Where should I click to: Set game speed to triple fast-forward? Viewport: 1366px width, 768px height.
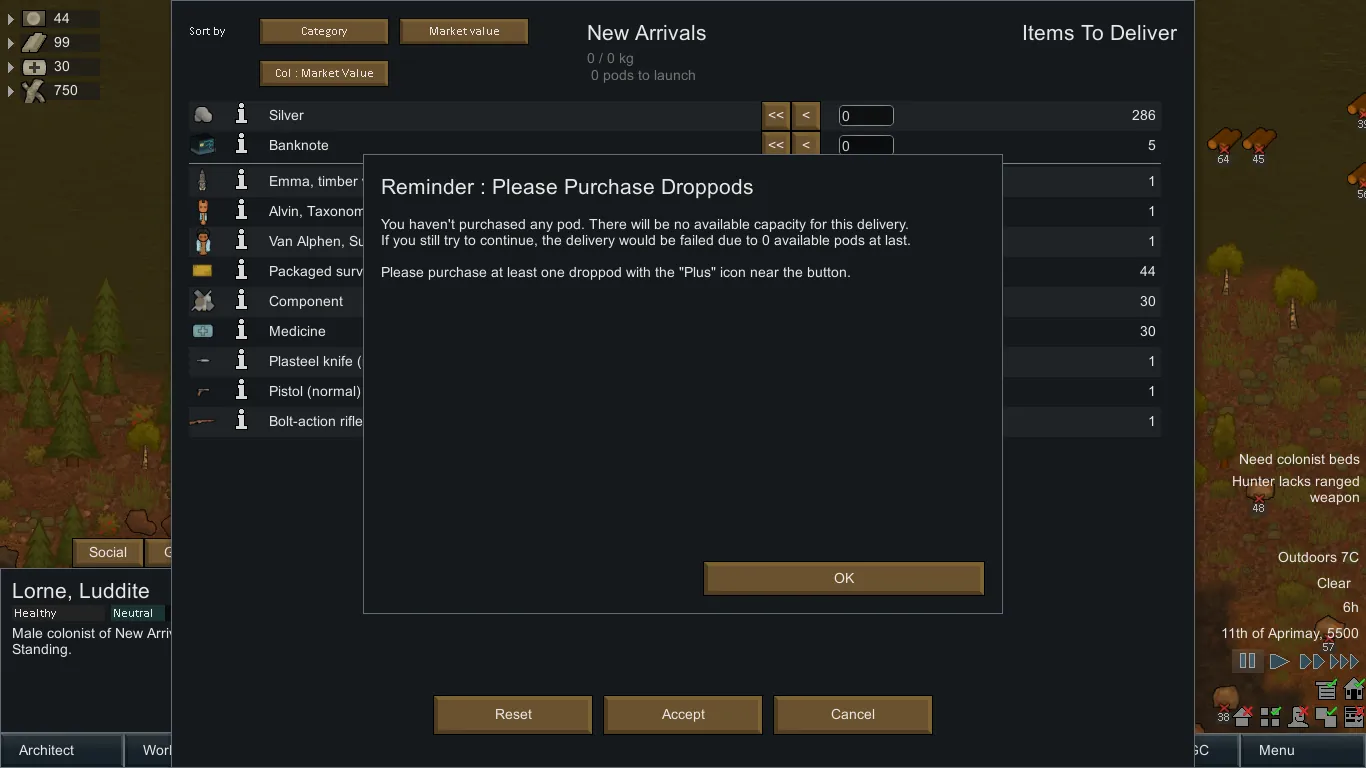click(1344, 661)
